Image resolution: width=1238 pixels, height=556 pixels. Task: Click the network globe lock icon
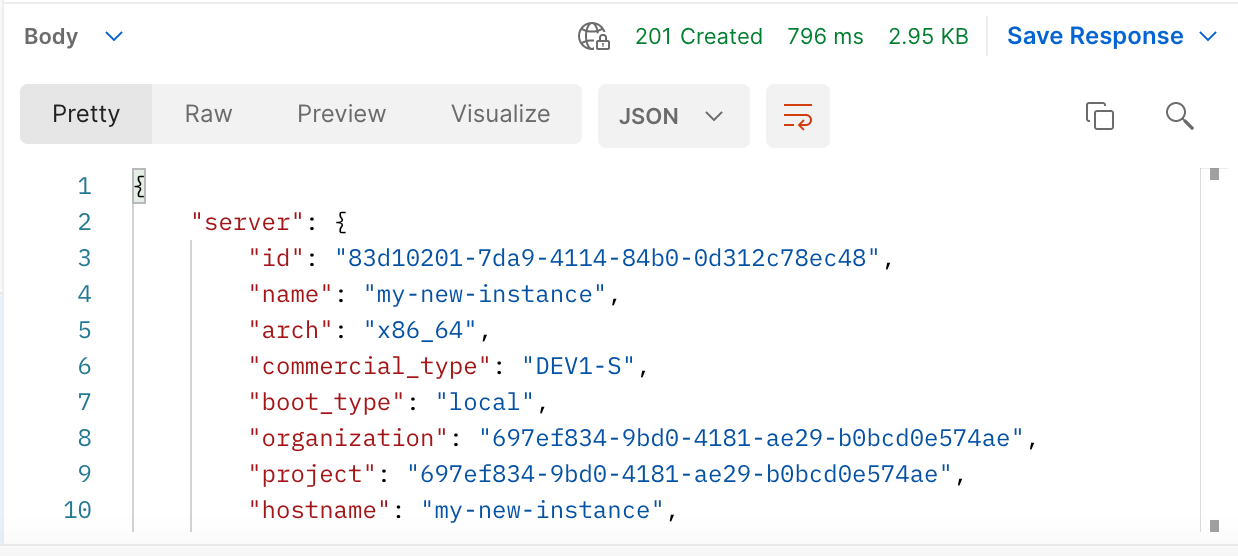593,37
